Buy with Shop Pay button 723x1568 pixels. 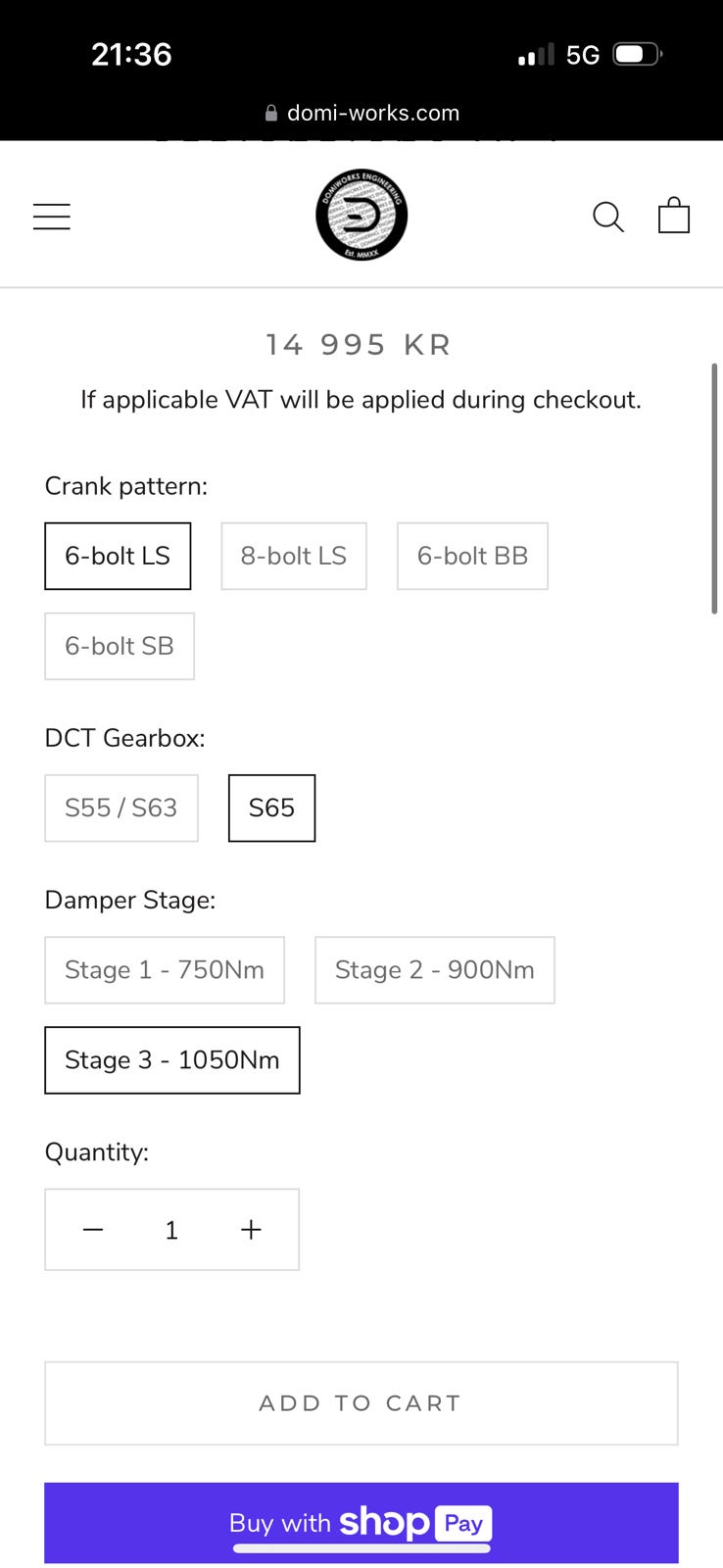click(361, 1523)
